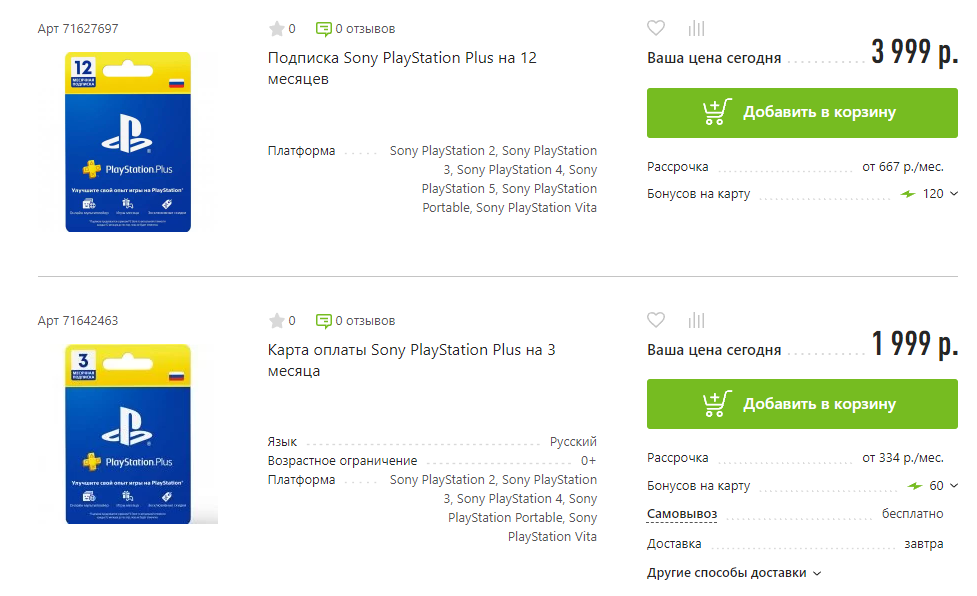Click the 12-month PlayStation Plus card image
The image size is (977, 596).
[x=128, y=142]
